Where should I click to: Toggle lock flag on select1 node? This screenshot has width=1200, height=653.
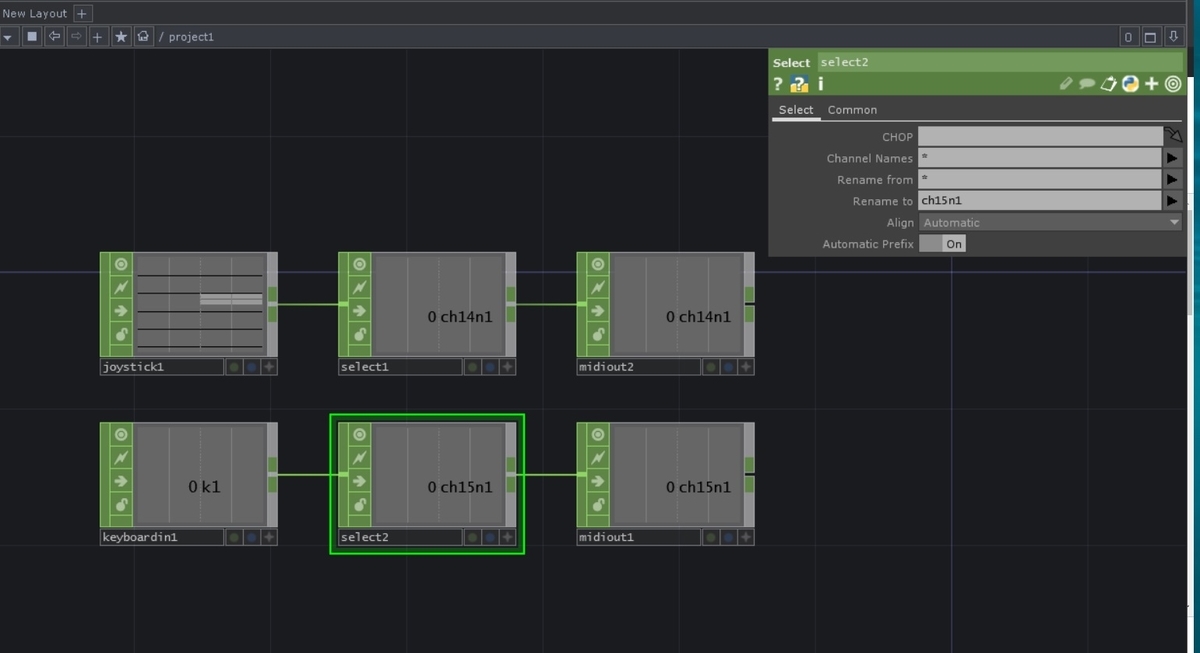point(359,334)
